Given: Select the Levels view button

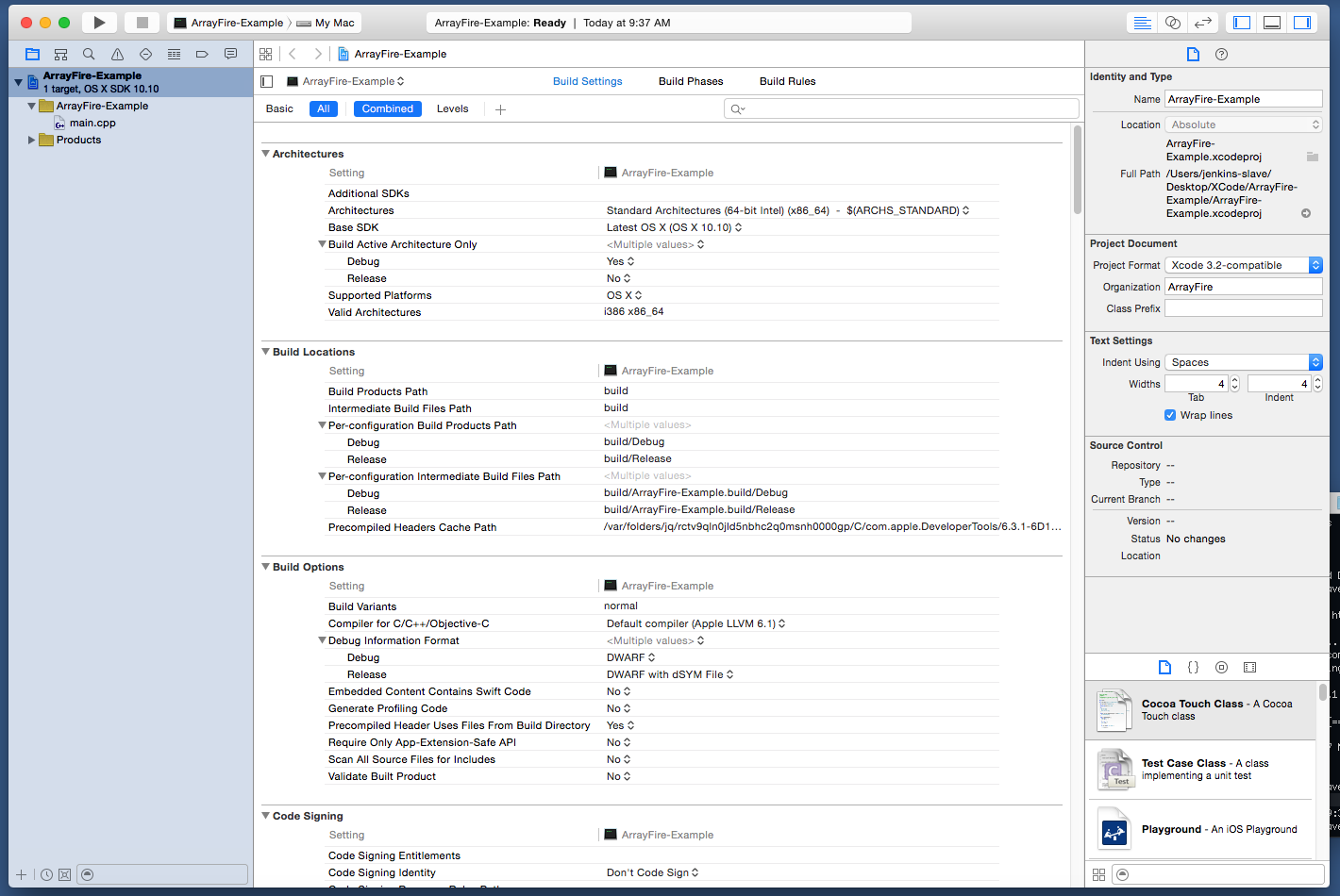Looking at the screenshot, I should tap(452, 108).
